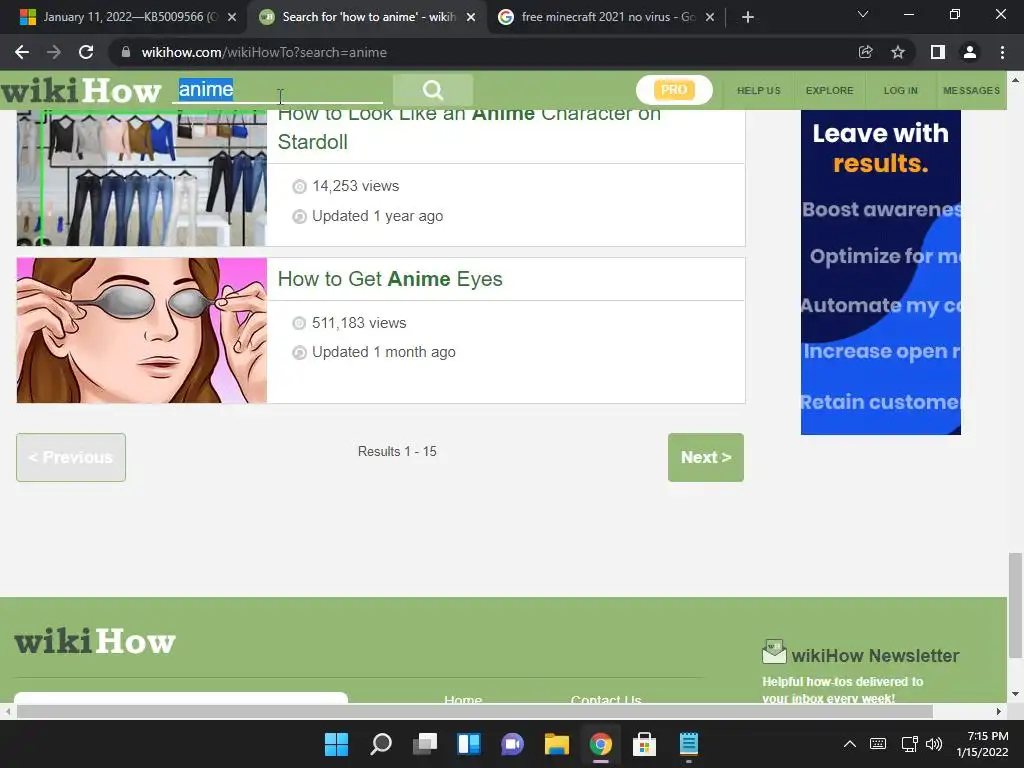This screenshot has width=1024, height=768.
Task: Open the Chrome profile icon
Action: 970,52
